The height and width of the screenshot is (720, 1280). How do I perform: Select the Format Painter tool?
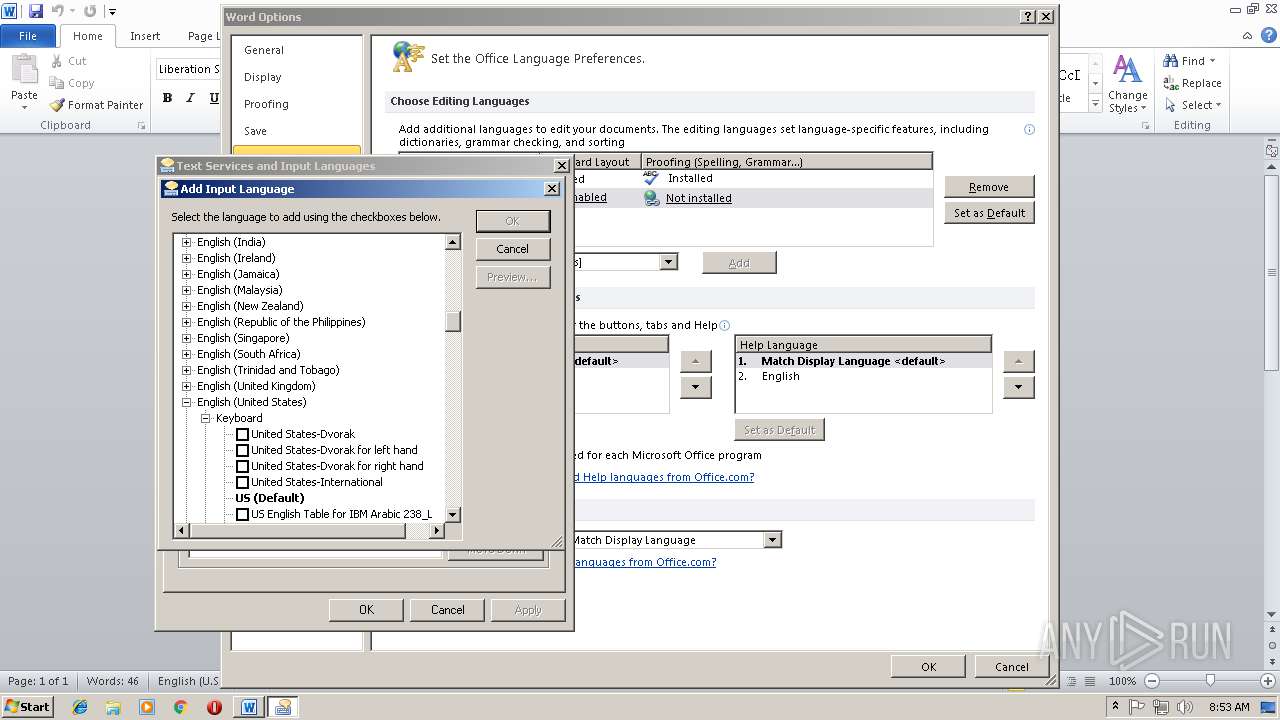tap(97, 105)
